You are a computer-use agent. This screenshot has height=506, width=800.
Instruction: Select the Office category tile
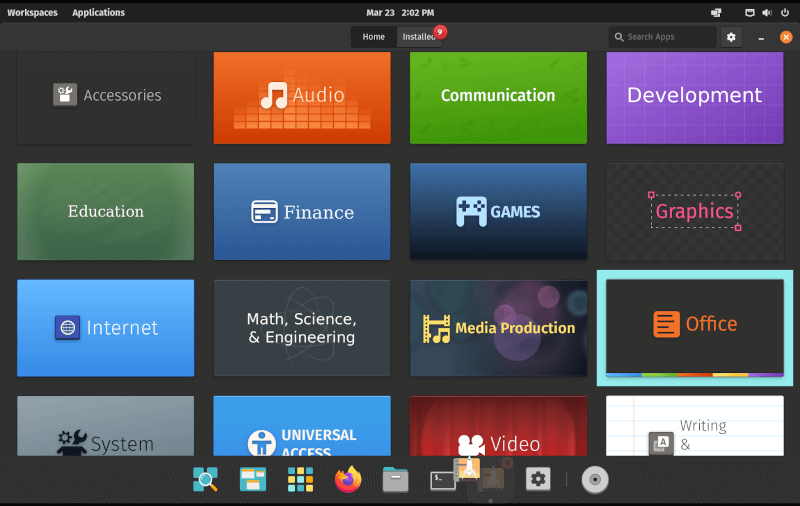tap(695, 325)
